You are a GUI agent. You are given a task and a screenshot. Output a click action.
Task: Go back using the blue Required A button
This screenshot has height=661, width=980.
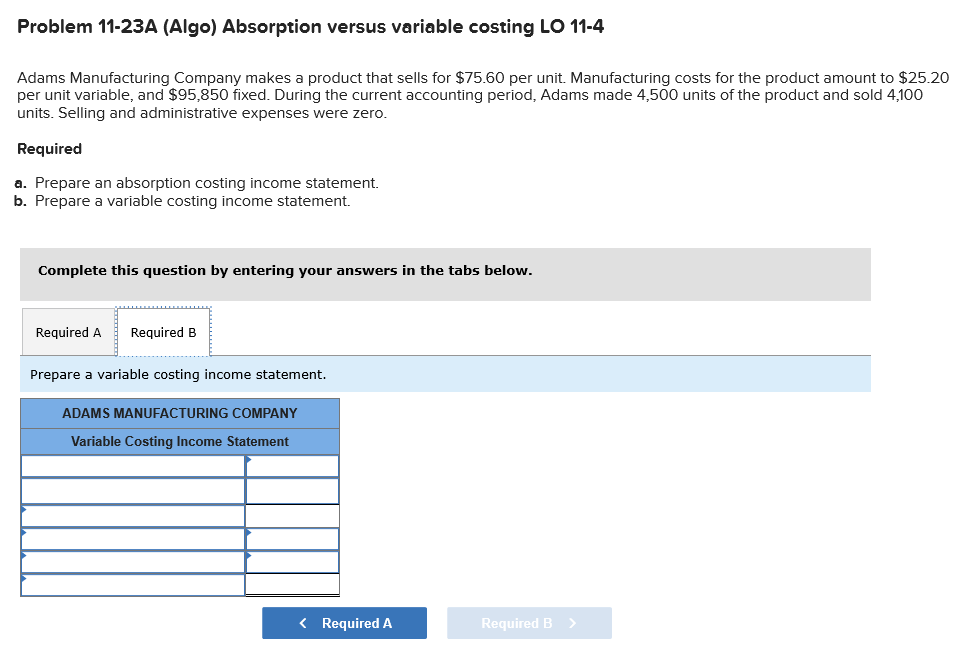[344, 623]
